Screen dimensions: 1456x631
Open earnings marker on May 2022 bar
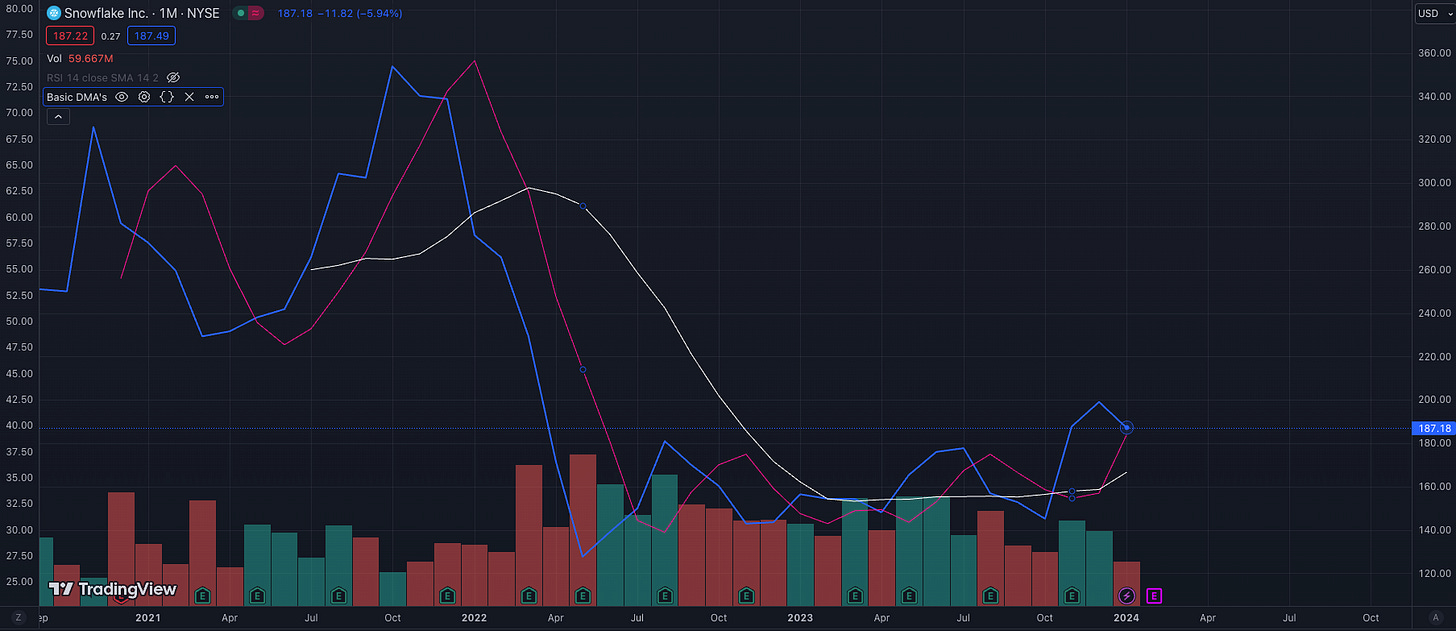coord(583,596)
